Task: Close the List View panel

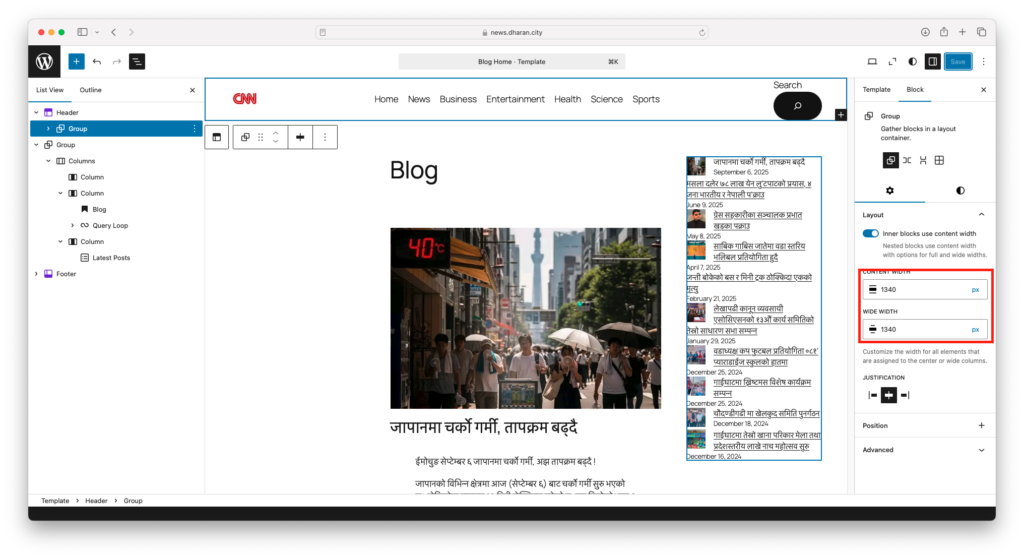Action: point(192,90)
